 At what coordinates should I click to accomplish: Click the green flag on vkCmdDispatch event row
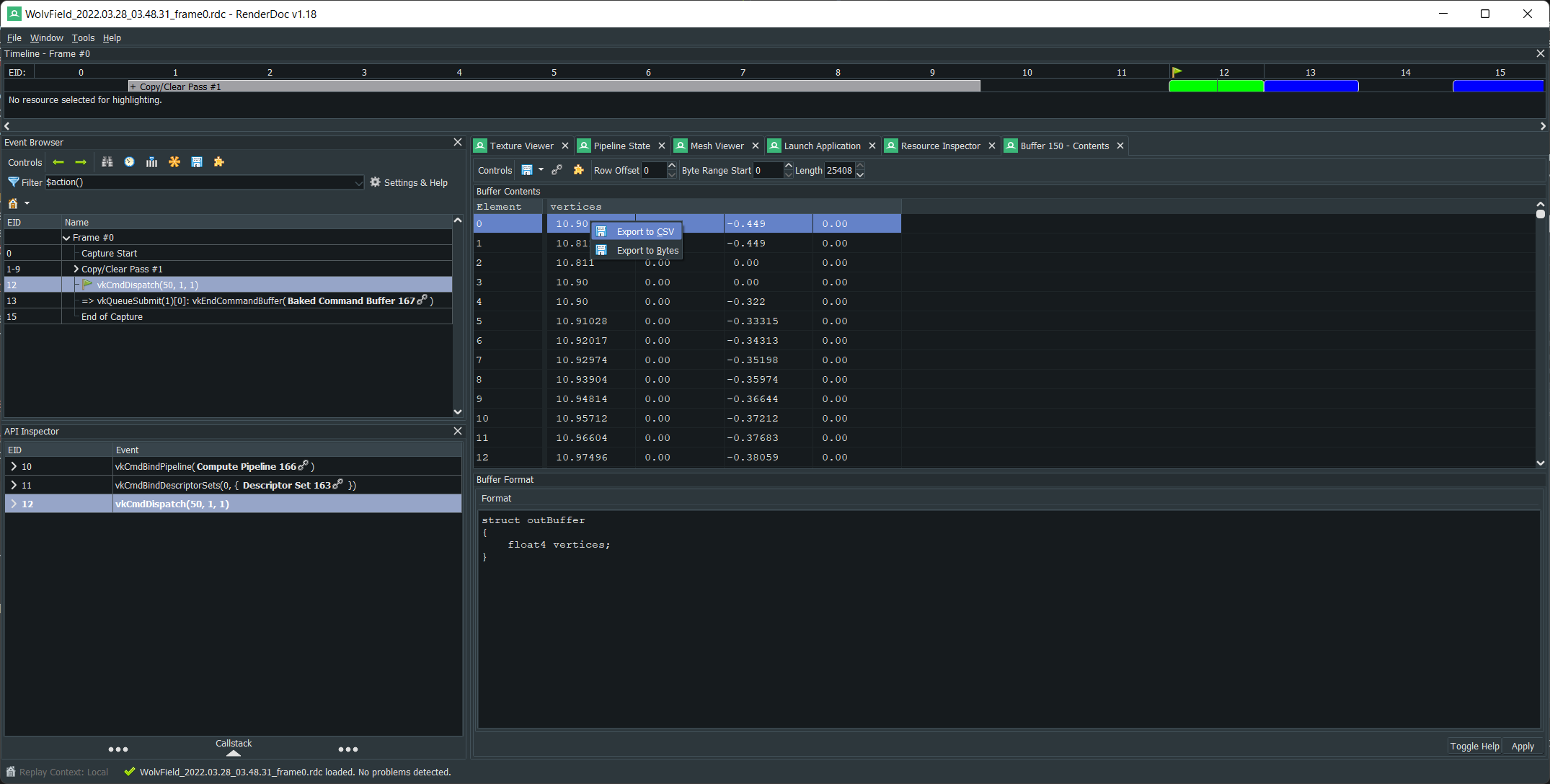coord(87,285)
